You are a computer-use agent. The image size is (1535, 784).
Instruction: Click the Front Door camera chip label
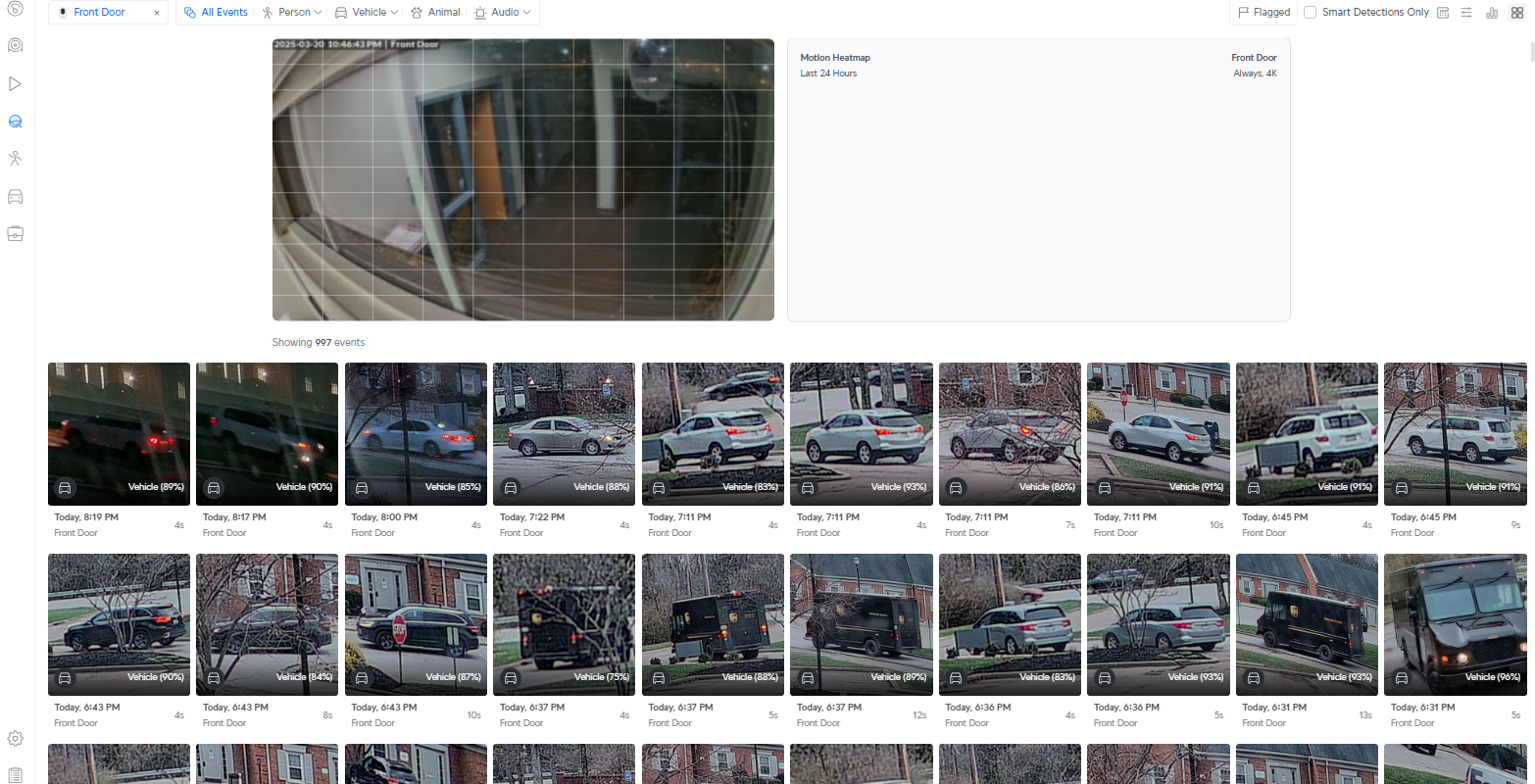point(99,13)
